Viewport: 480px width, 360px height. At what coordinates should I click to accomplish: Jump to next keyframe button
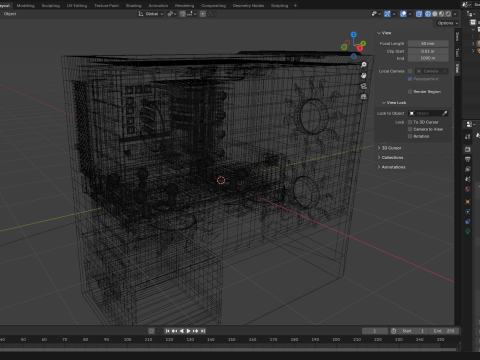point(196,331)
